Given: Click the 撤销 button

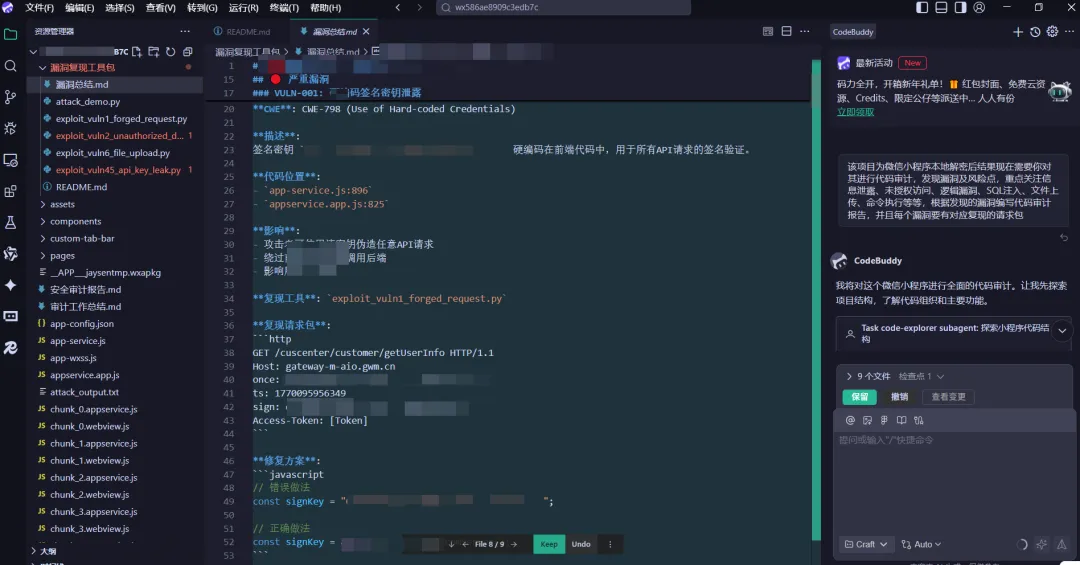Looking at the screenshot, I should coord(899,397).
